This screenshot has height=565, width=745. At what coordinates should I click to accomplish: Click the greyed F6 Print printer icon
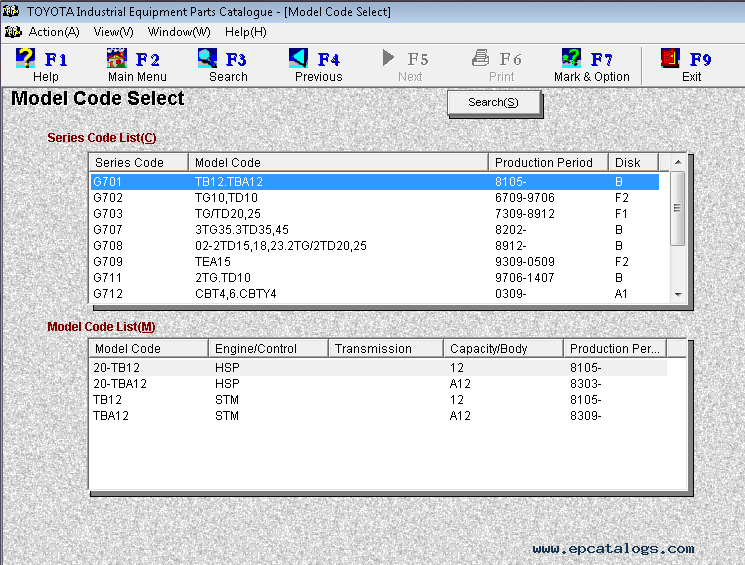[480, 58]
